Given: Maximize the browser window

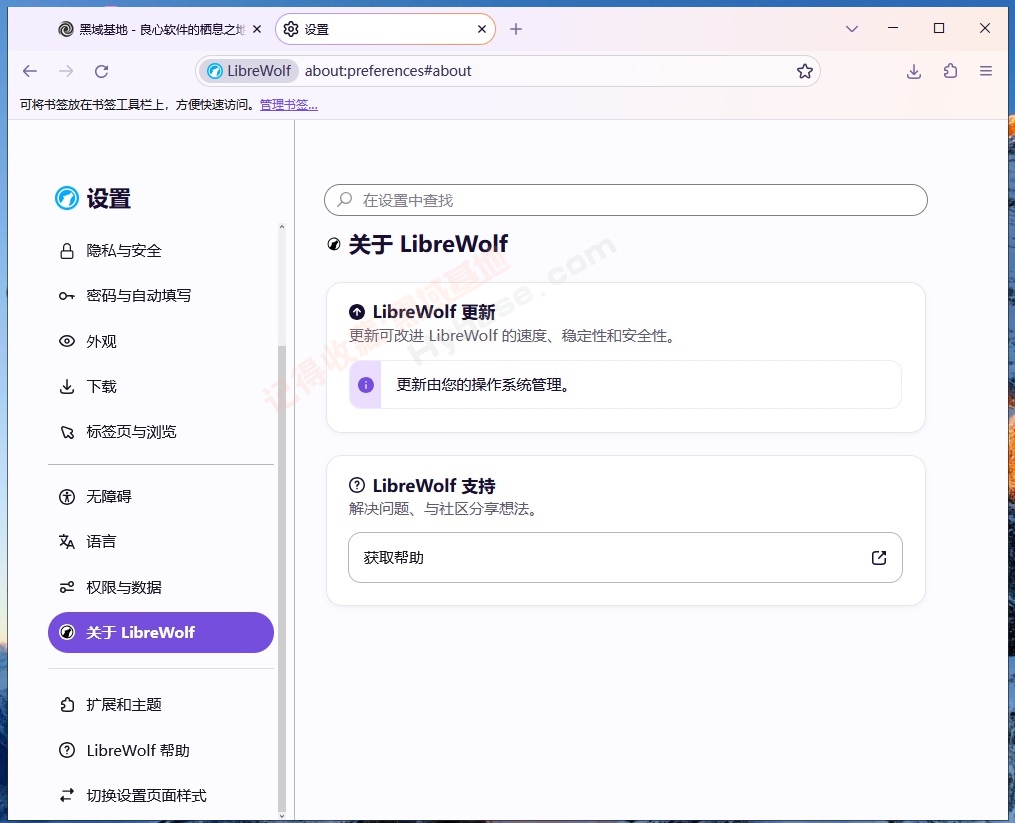Looking at the screenshot, I should 939,28.
